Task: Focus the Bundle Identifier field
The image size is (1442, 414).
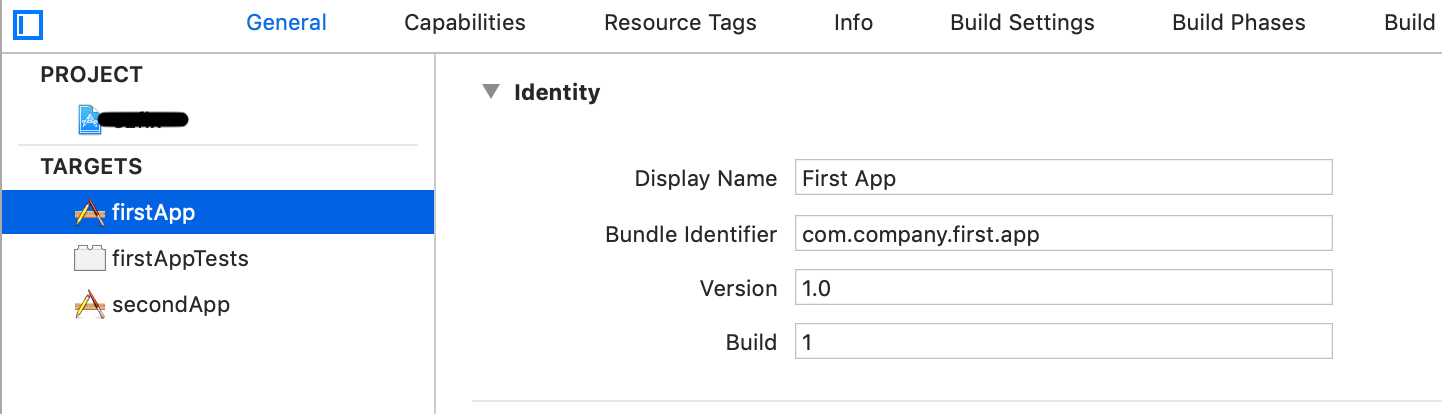Action: (1063, 233)
